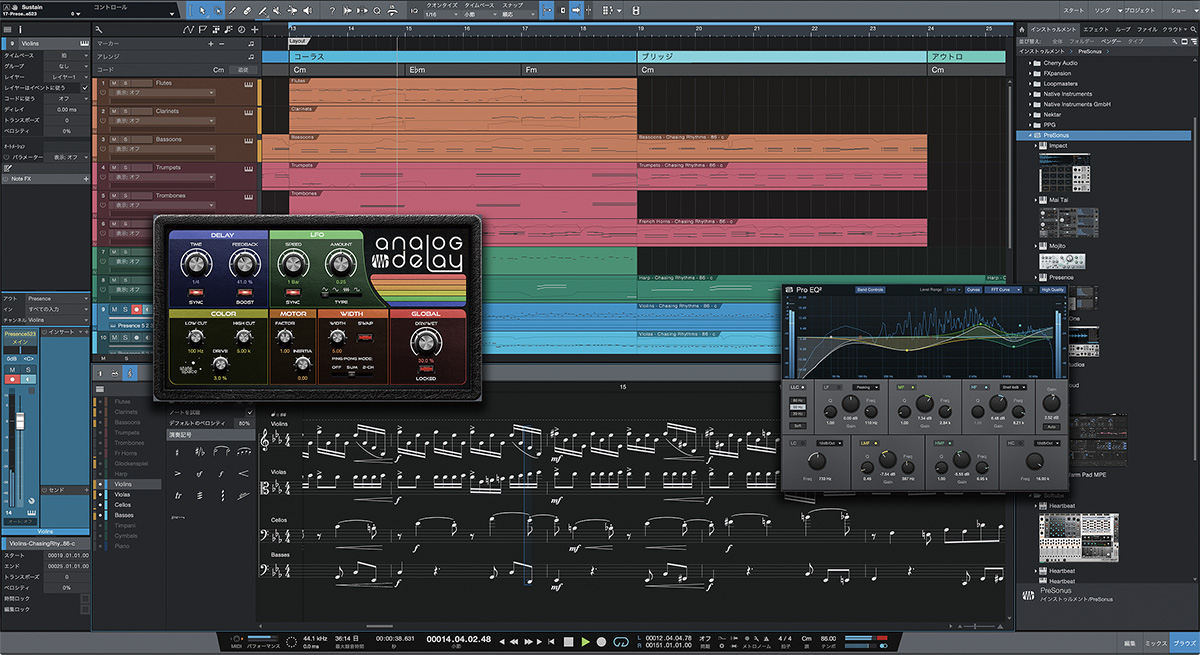Click Record in the transport bar

603,641
